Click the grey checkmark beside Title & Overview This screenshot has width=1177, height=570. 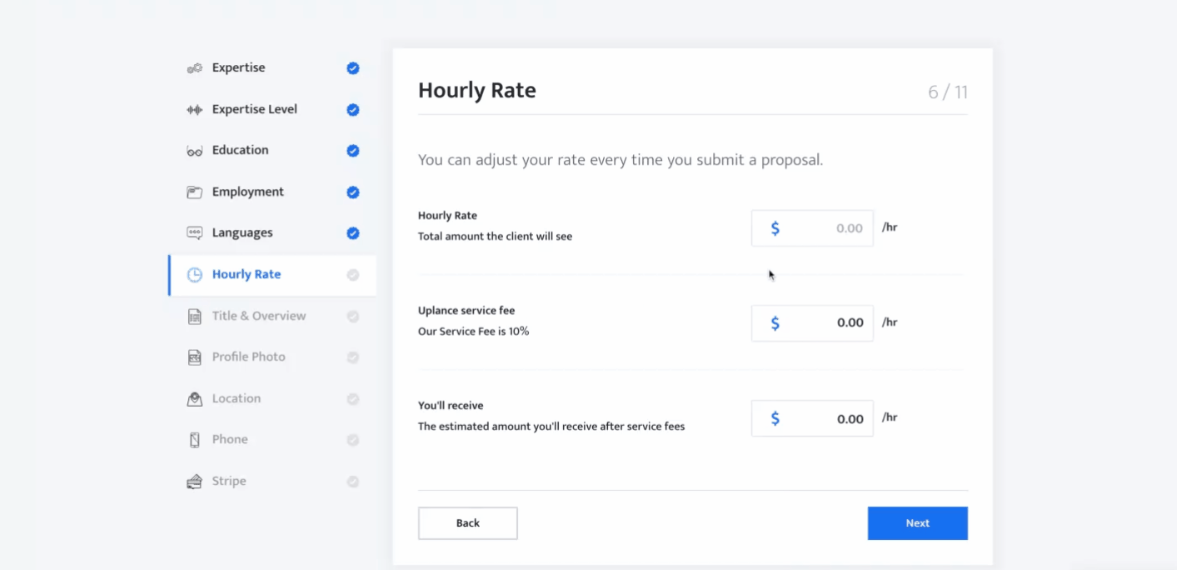tap(353, 316)
